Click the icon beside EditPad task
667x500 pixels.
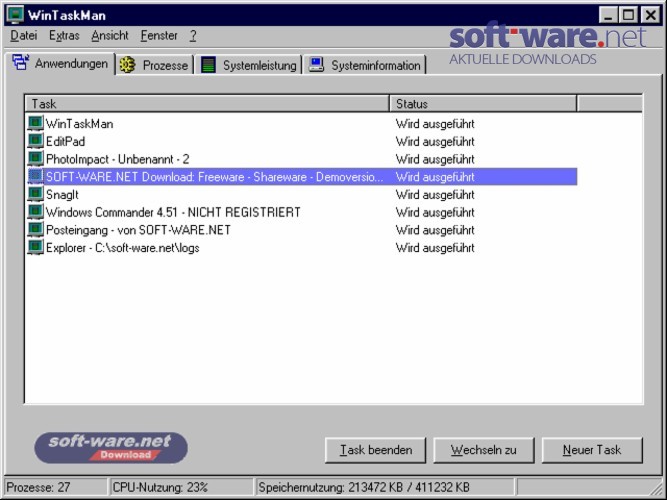[35, 141]
